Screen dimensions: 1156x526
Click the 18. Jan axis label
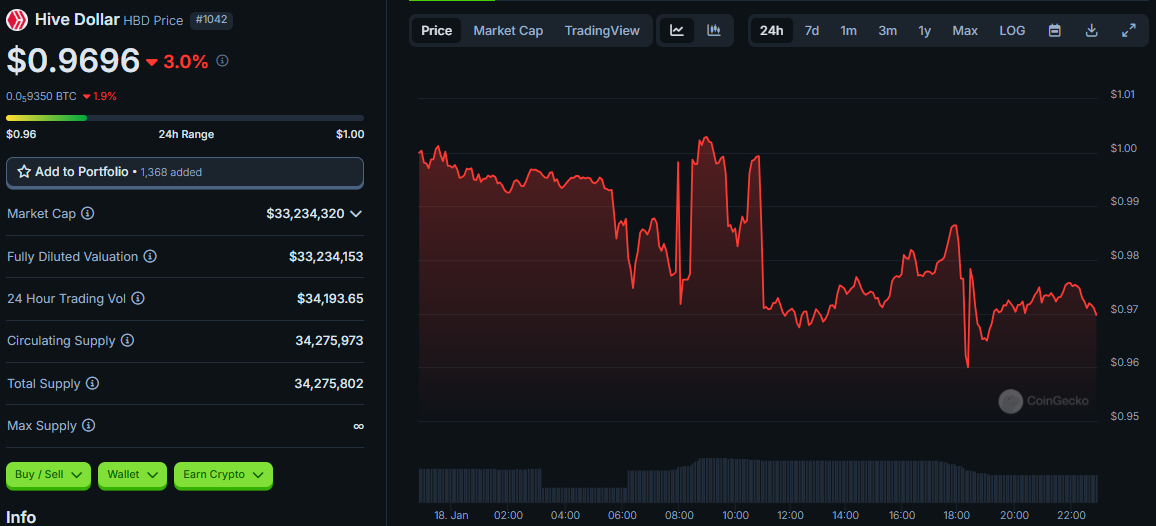[450, 515]
